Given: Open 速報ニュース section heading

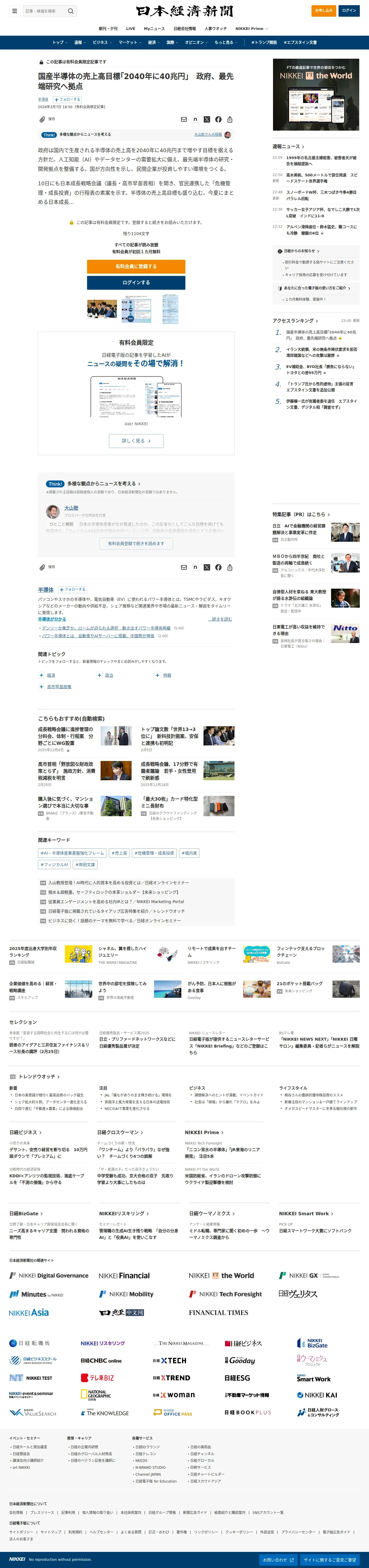Looking at the screenshot, I should pos(288,147).
